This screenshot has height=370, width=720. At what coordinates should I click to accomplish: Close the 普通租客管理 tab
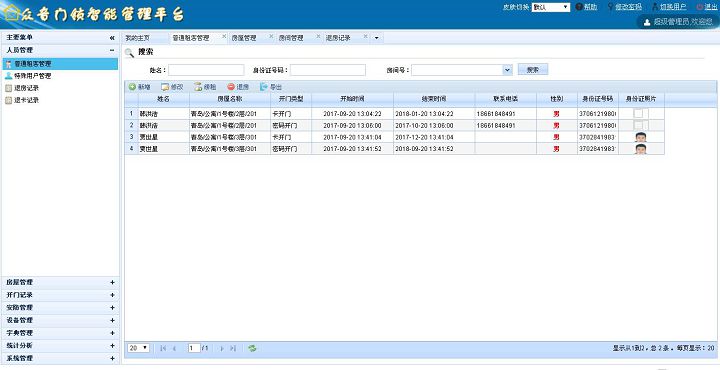224,36
